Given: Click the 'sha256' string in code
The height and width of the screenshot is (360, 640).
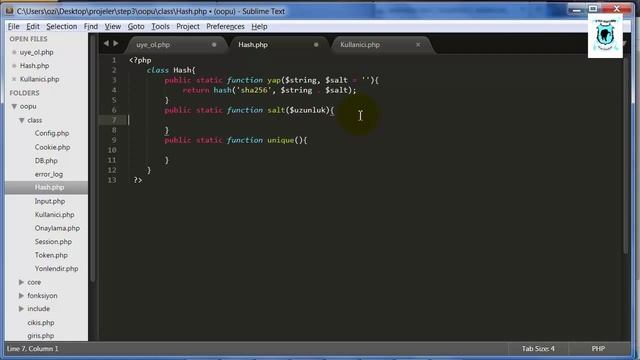Looking at the screenshot, I should pyautogui.click(x=254, y=90).
